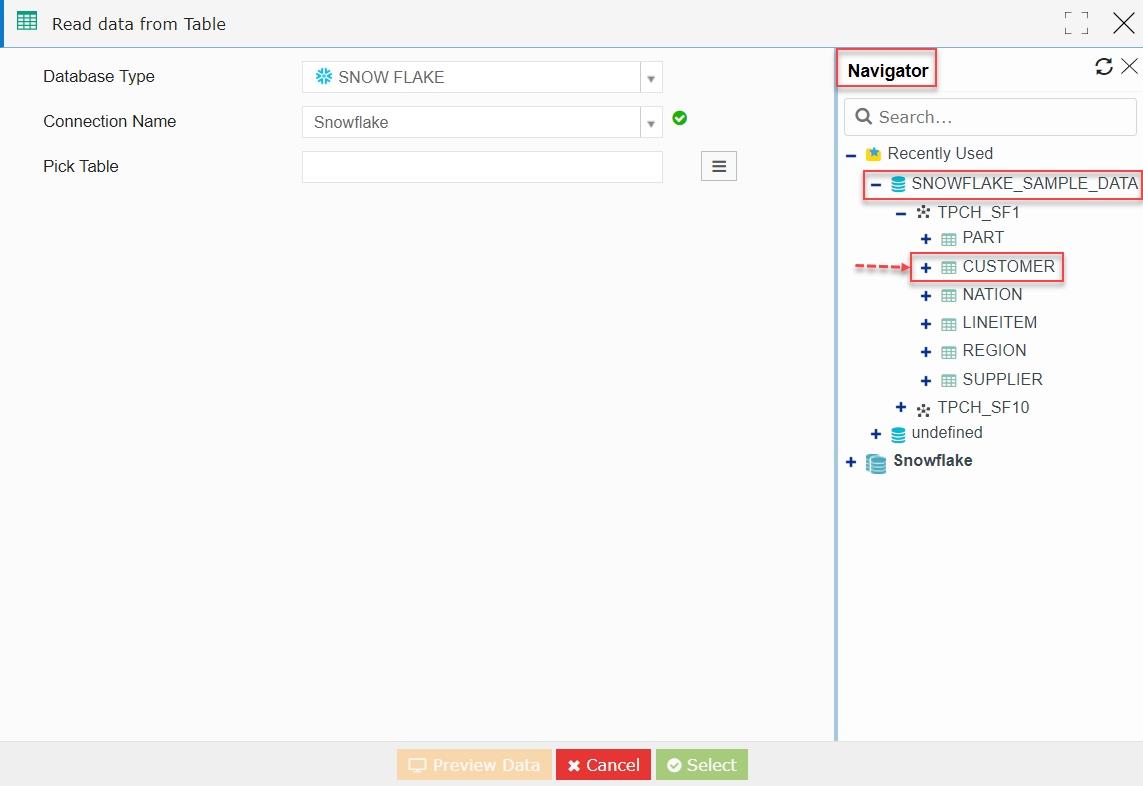Click the Preview Data button
Image resolution: width=1143 pixels, height=786 pixels.
(x=473, y=764)
